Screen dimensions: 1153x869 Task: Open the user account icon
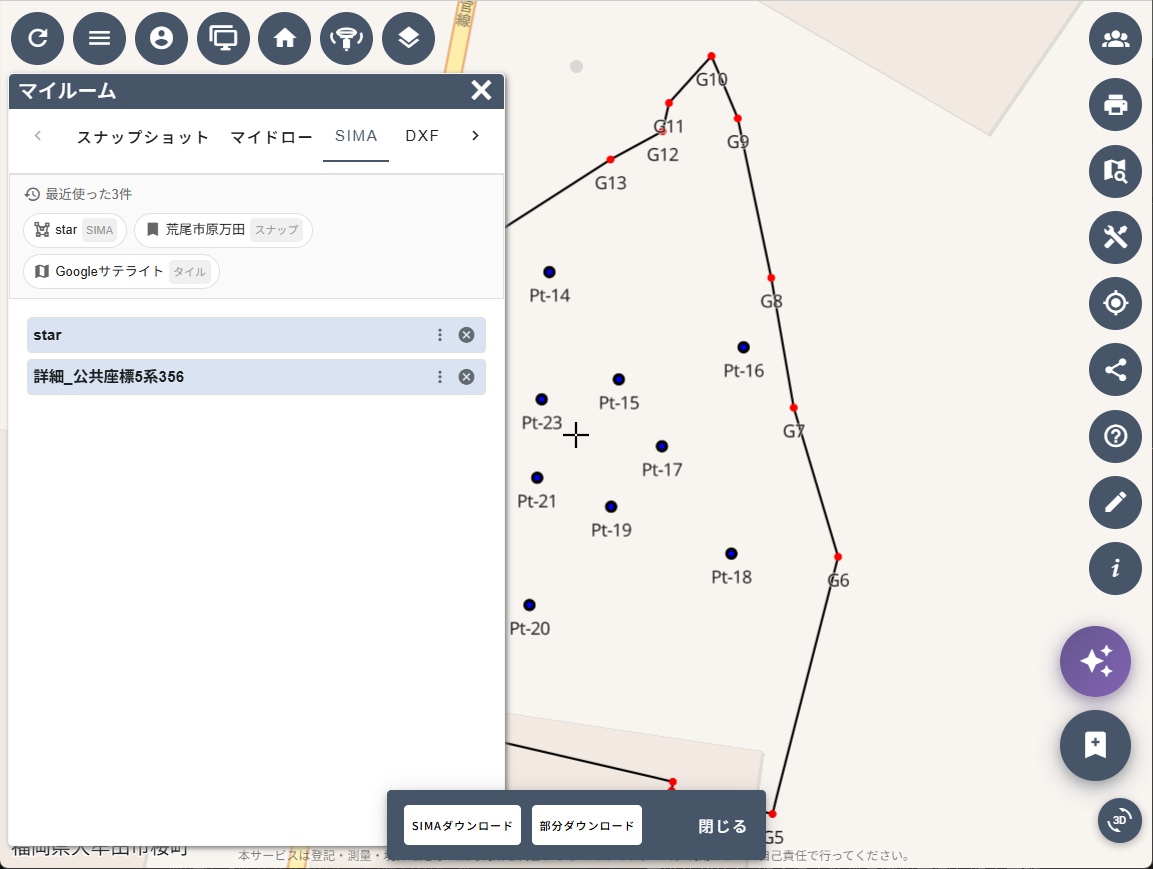[x=161, y=38]
